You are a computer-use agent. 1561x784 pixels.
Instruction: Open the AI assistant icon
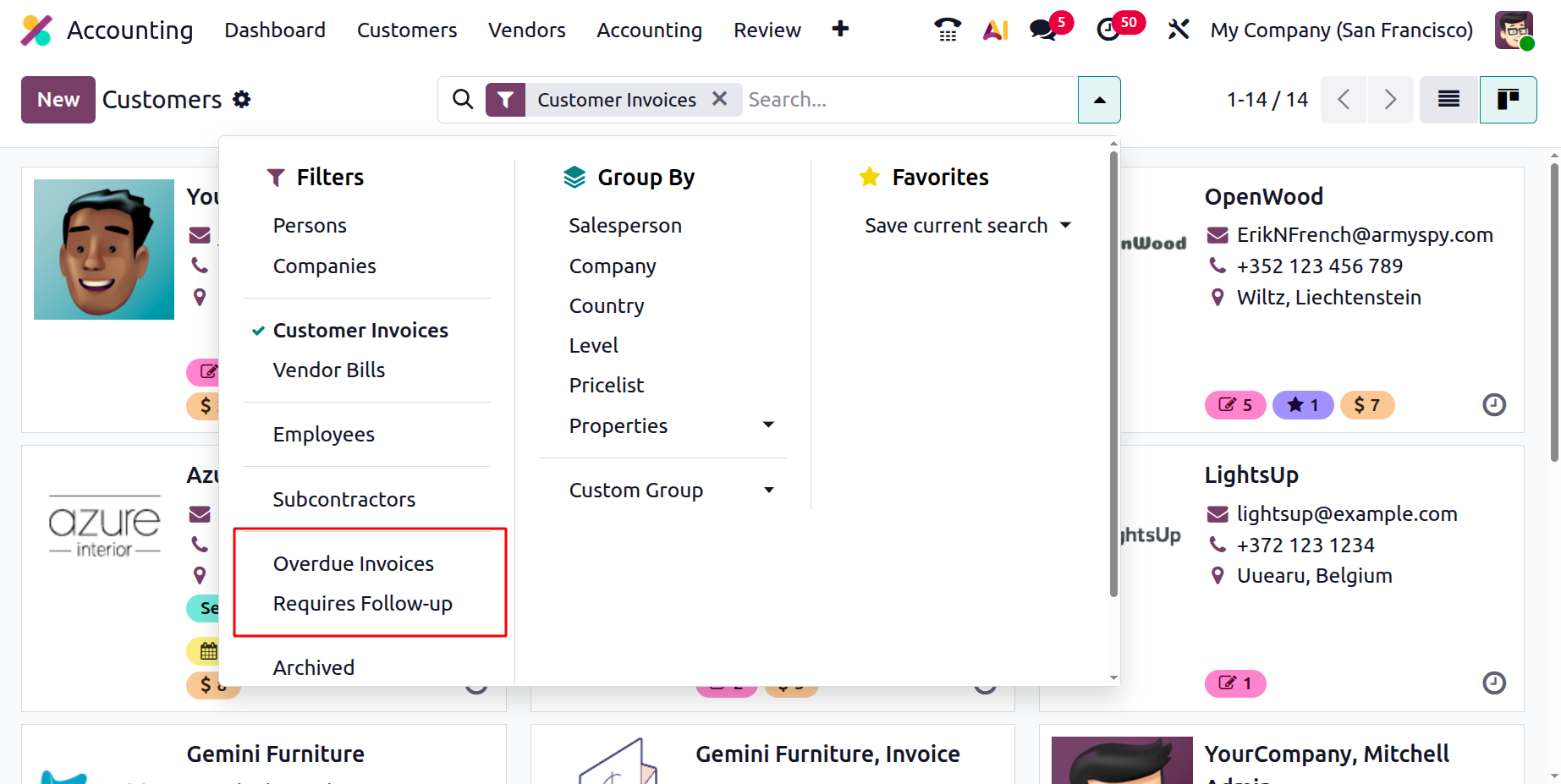996,30
